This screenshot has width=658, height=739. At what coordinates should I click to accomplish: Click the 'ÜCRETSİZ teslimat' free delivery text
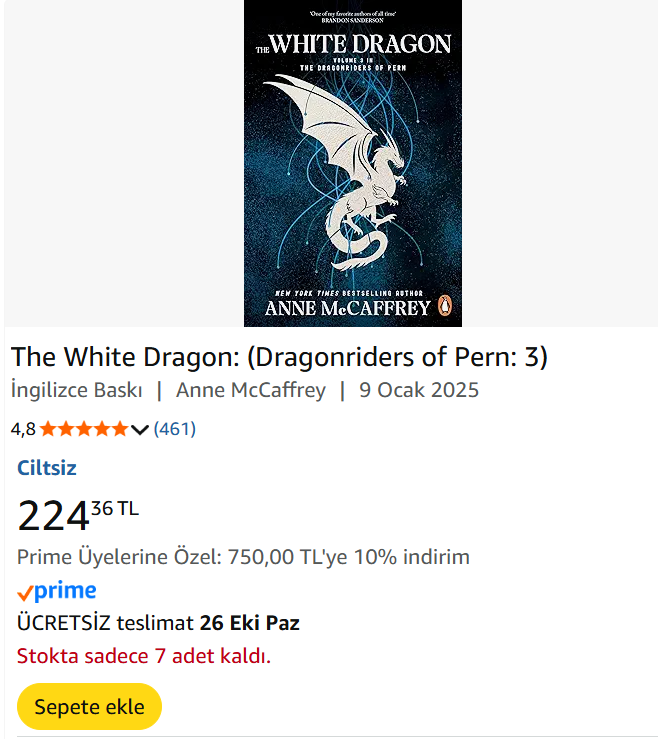click(105, 623)
